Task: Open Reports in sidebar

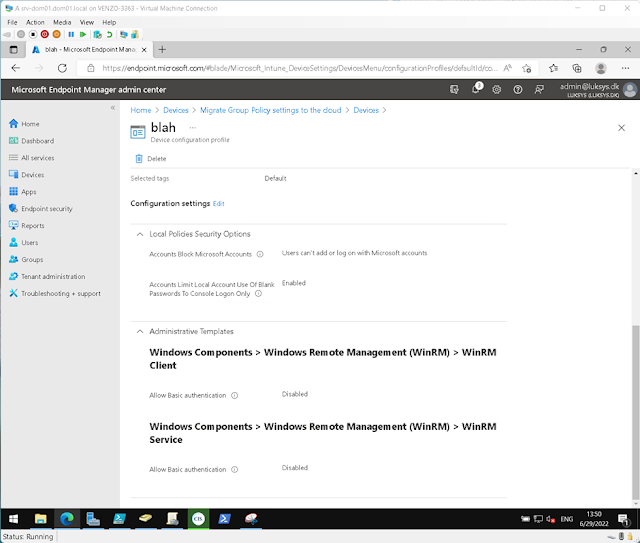Action: pos(32,226)
